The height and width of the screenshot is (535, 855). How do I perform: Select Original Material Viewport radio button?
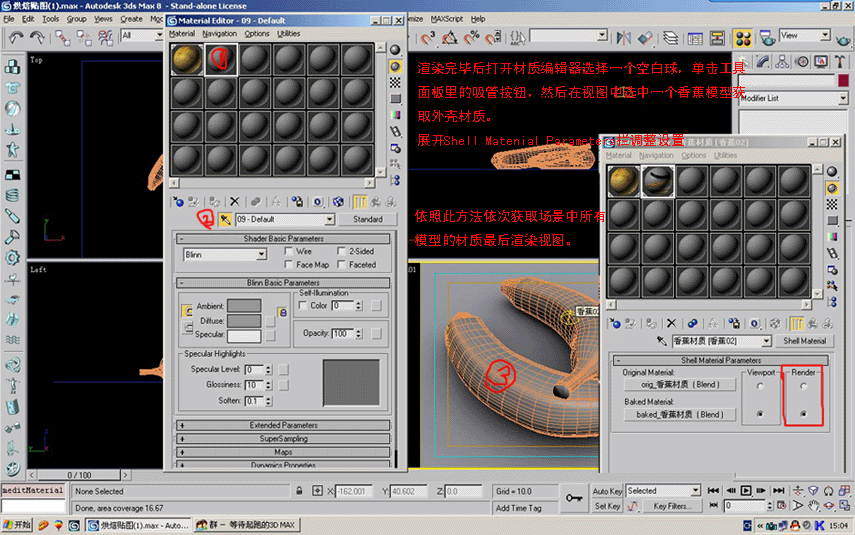pyautogui.click(x=760, y=386)
